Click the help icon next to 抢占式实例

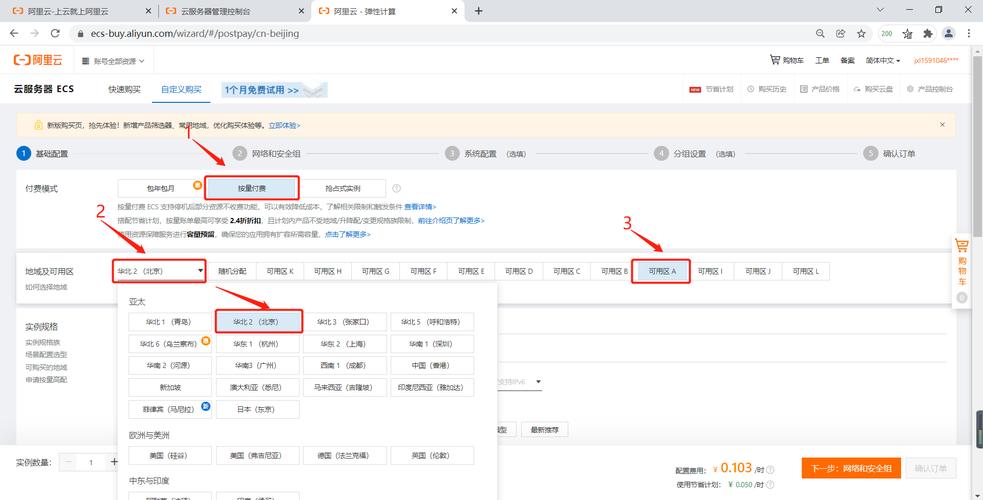click(x=396, y=188)
